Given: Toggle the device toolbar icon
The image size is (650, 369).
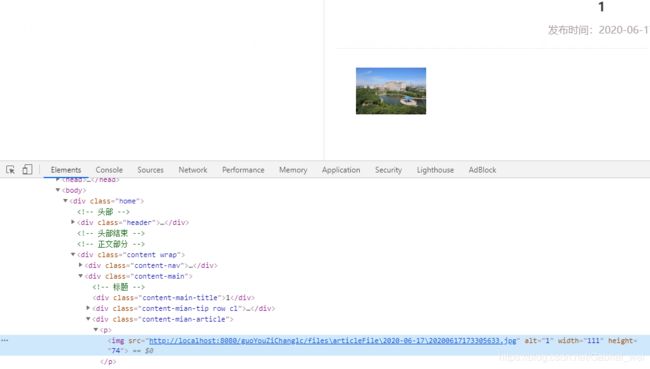Looking at the screenshot, I should 27,170.
